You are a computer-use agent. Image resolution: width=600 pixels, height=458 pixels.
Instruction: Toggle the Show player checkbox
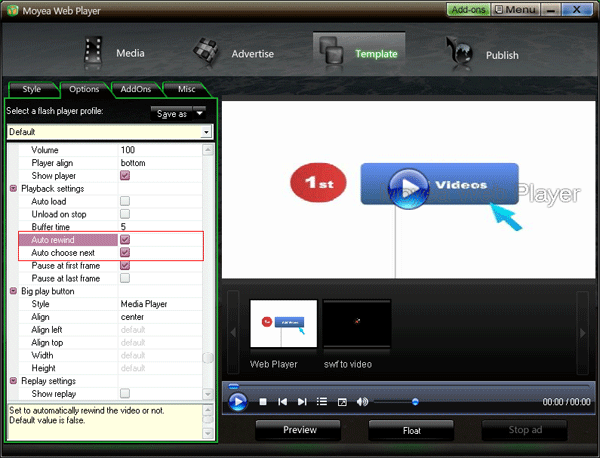tap(125, 176)
